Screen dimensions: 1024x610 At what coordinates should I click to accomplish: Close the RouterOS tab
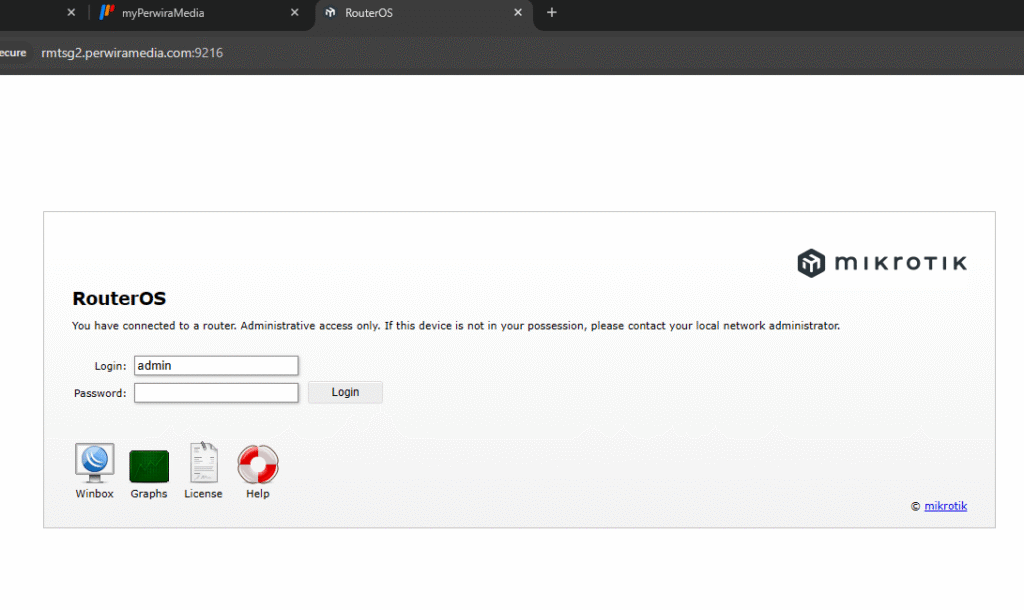518,12
